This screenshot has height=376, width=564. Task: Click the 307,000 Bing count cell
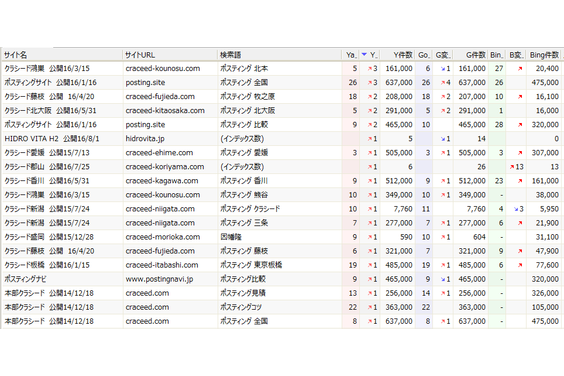click(x=545, y=153)
